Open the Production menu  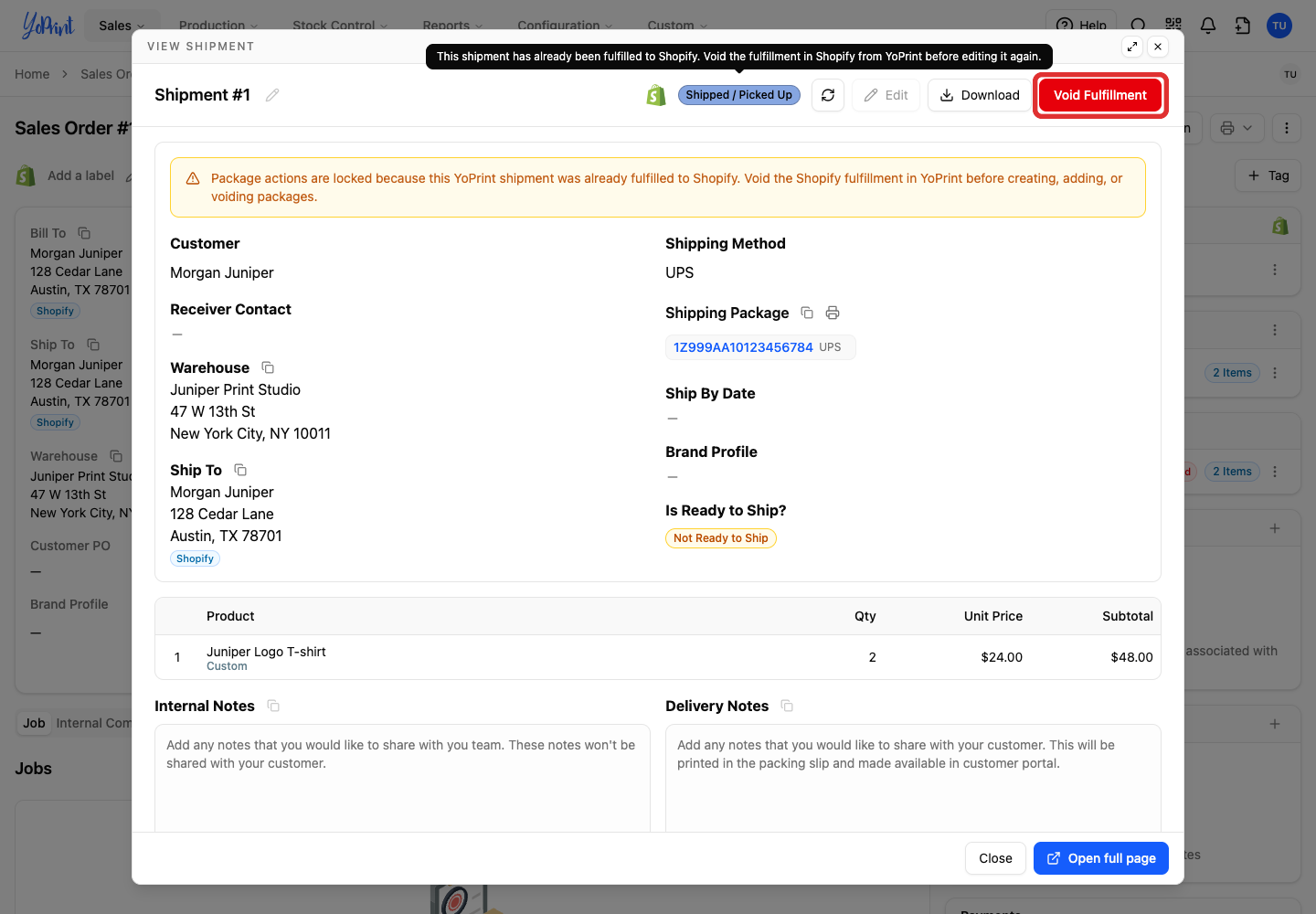pyautogui.click(x=218, y=26)
